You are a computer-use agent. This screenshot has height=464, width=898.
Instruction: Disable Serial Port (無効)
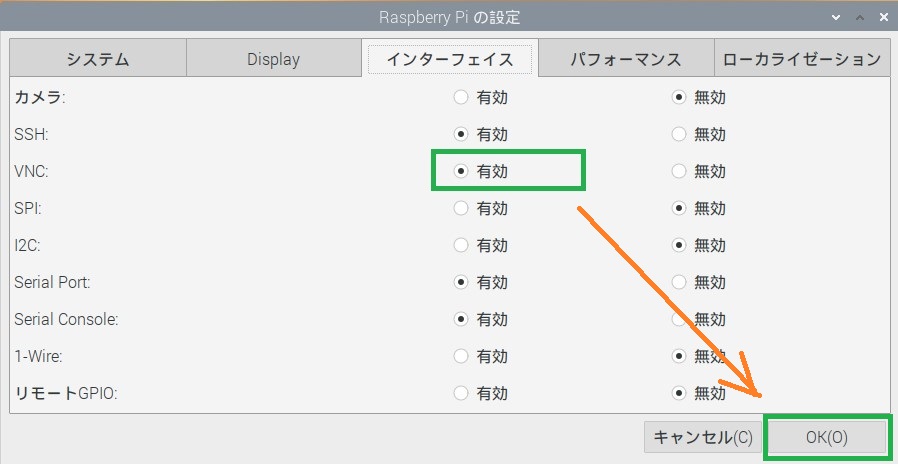[x=679, y=282]
